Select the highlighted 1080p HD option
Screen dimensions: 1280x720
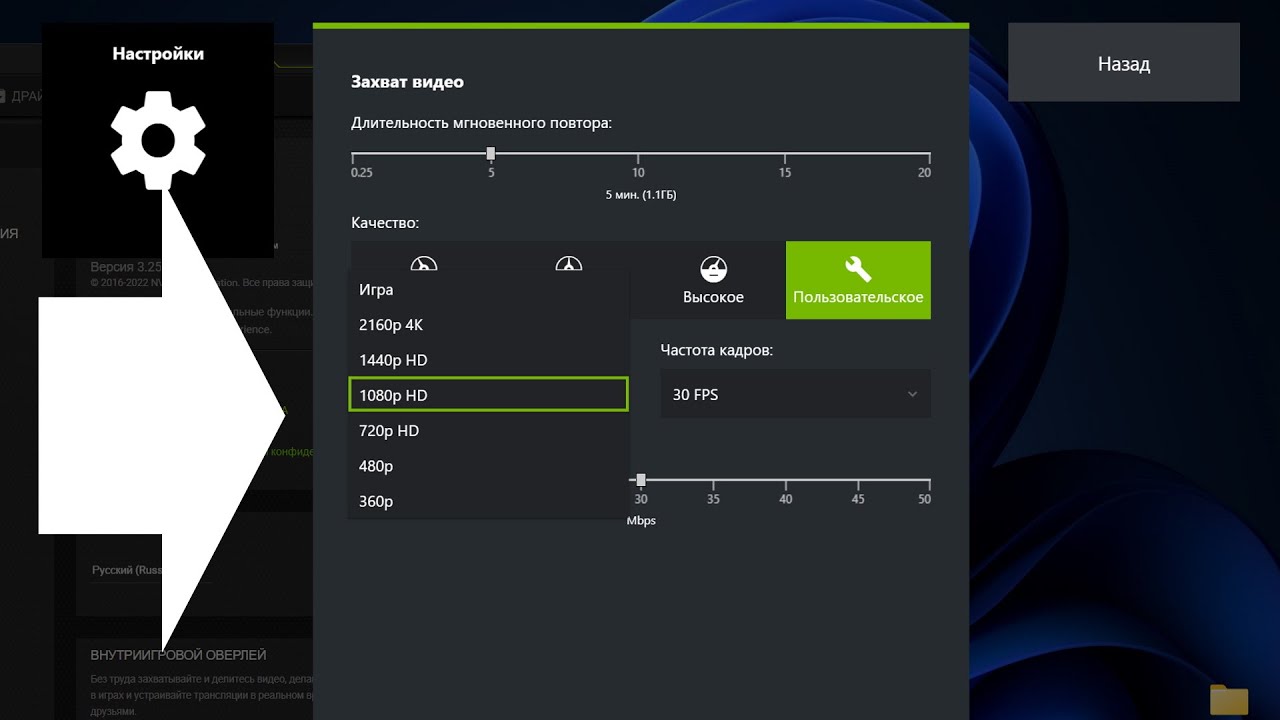point(488,395)
